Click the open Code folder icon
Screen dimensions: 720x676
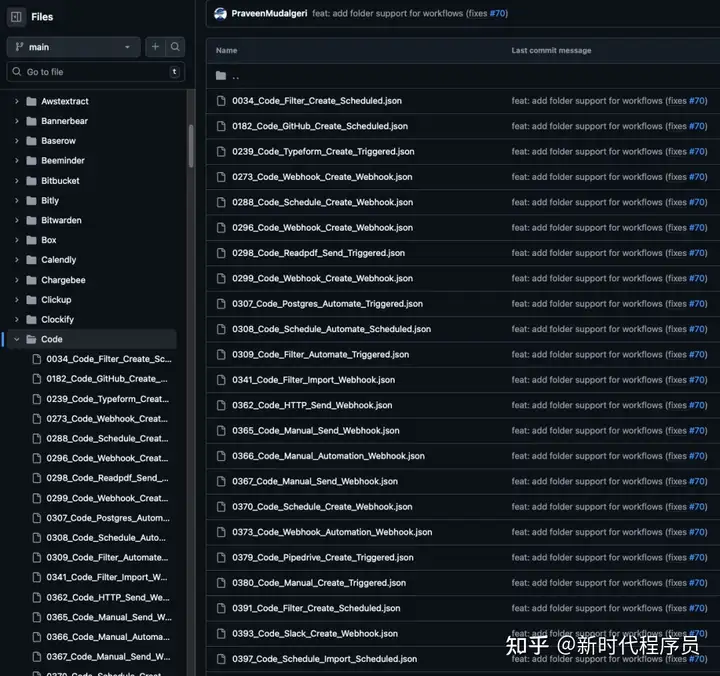click(31, 339)
